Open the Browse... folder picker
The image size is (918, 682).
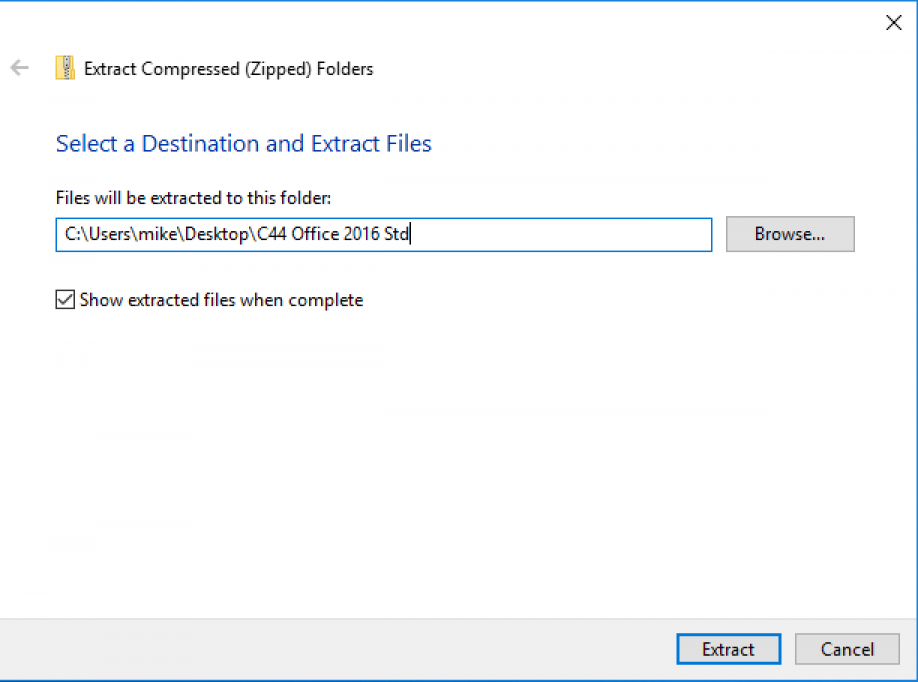tap(789, 235)
